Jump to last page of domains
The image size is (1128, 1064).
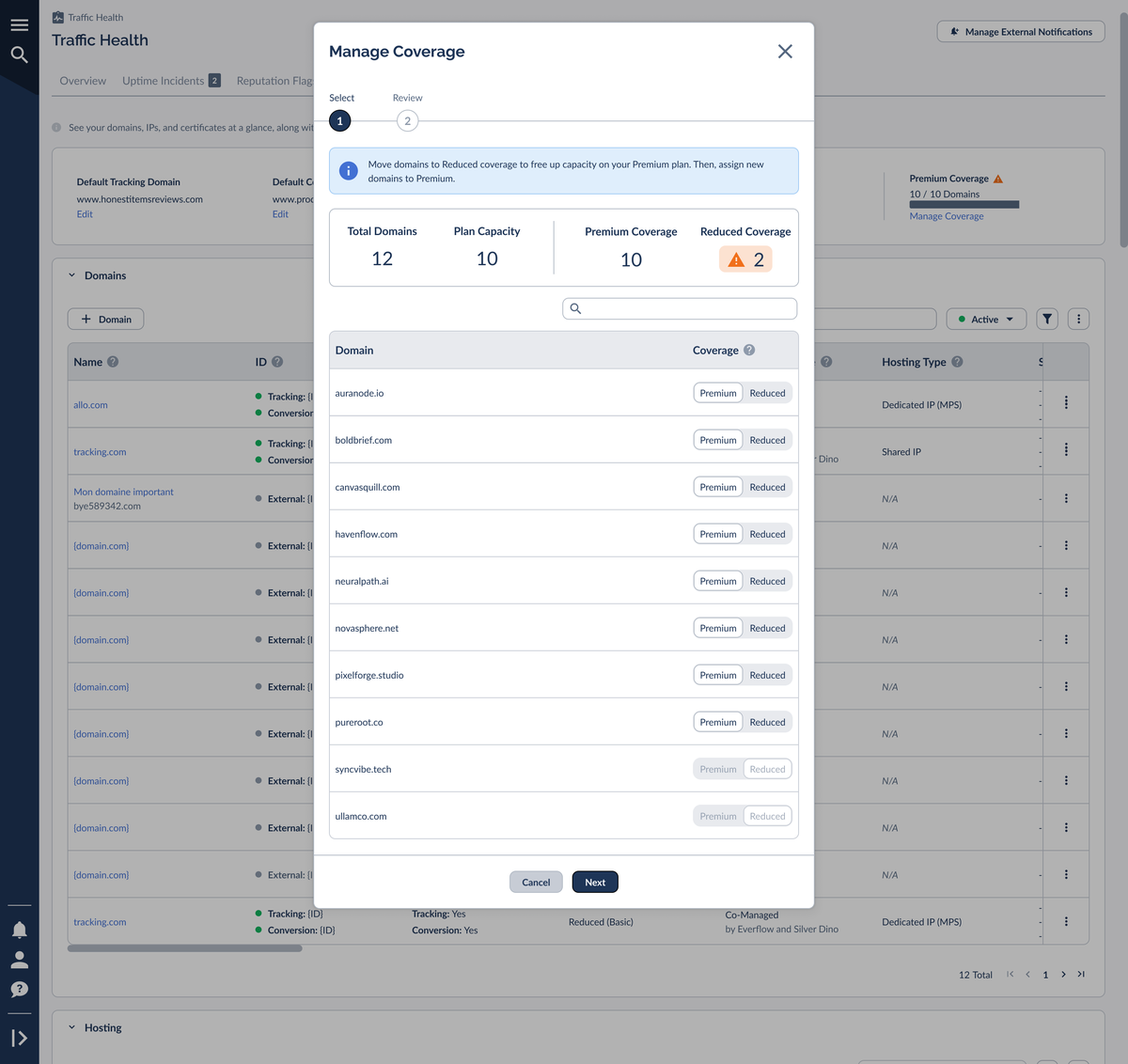click(1081, 975)
